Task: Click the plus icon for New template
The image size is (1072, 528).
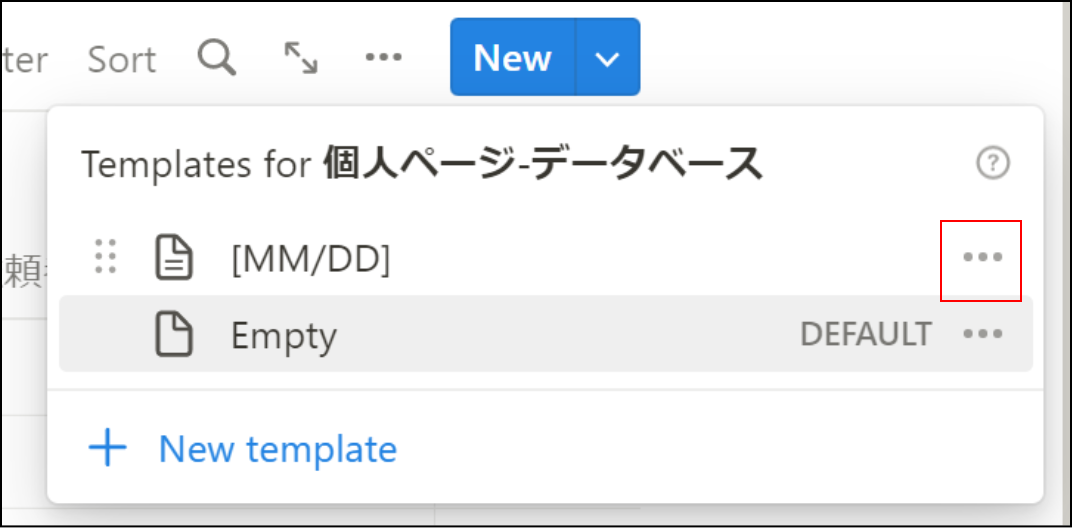Action: pos(107,448)
